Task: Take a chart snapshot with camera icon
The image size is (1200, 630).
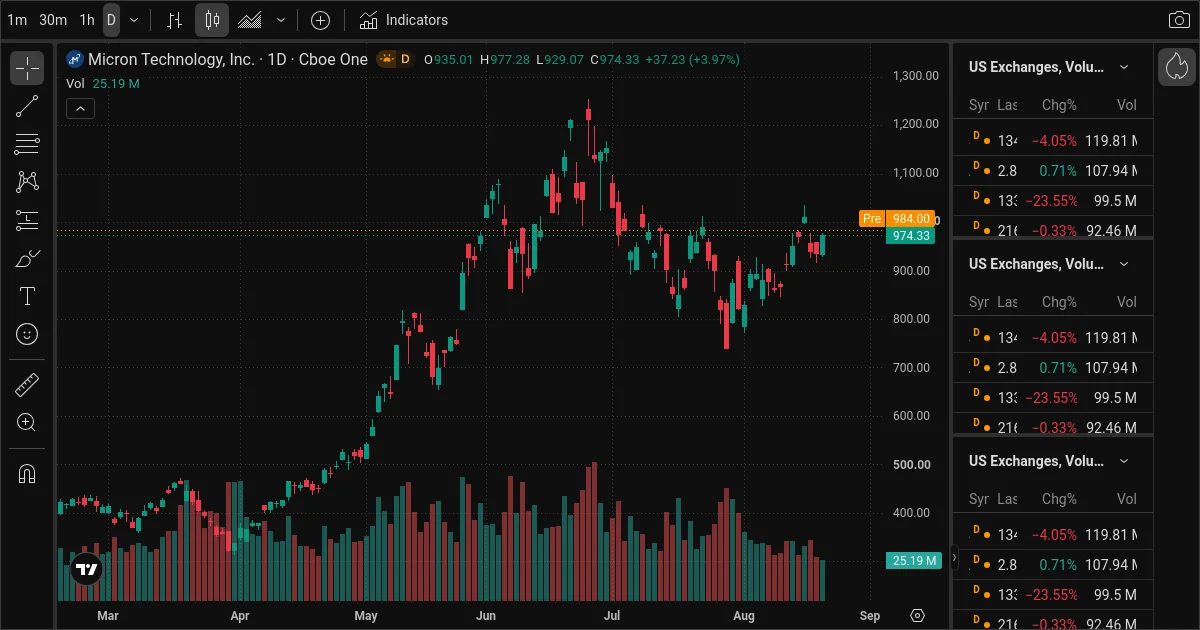Action: [x=1179, y=20]
